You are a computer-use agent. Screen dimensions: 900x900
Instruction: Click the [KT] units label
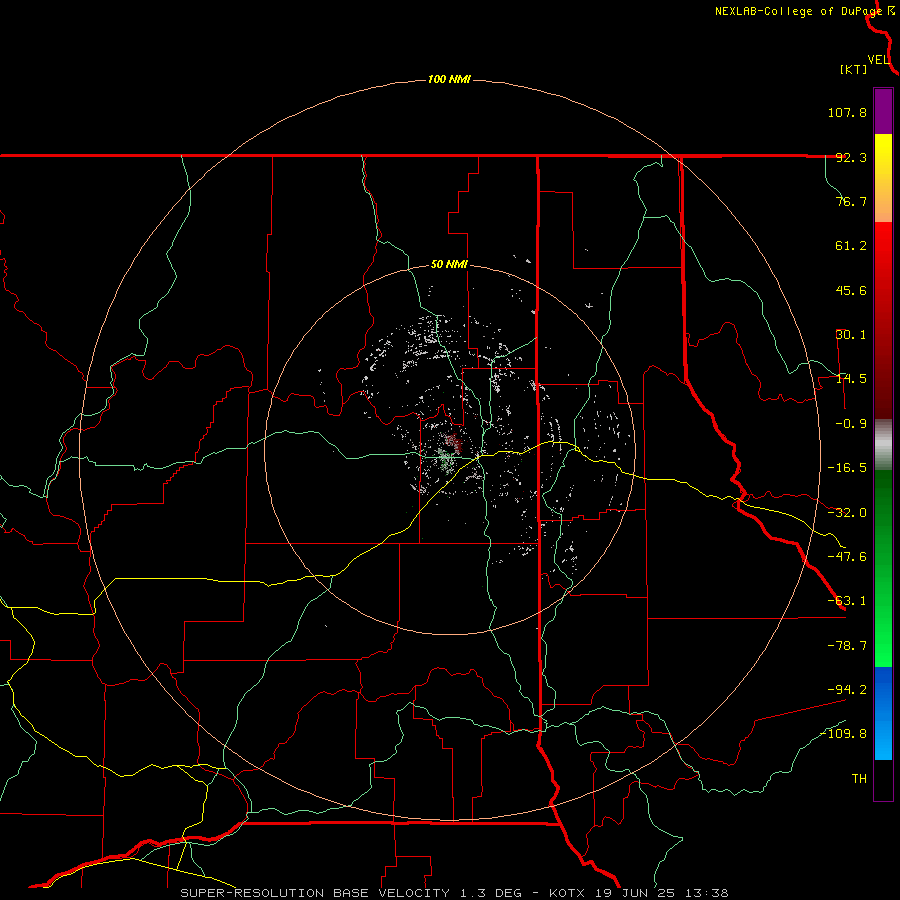coord(854,69)
